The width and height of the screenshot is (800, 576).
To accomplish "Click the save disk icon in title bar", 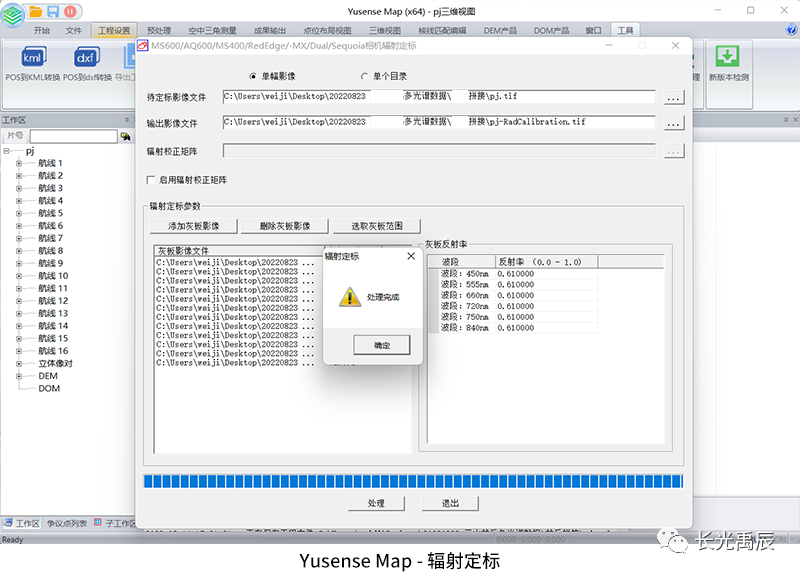I will point(54,11).
